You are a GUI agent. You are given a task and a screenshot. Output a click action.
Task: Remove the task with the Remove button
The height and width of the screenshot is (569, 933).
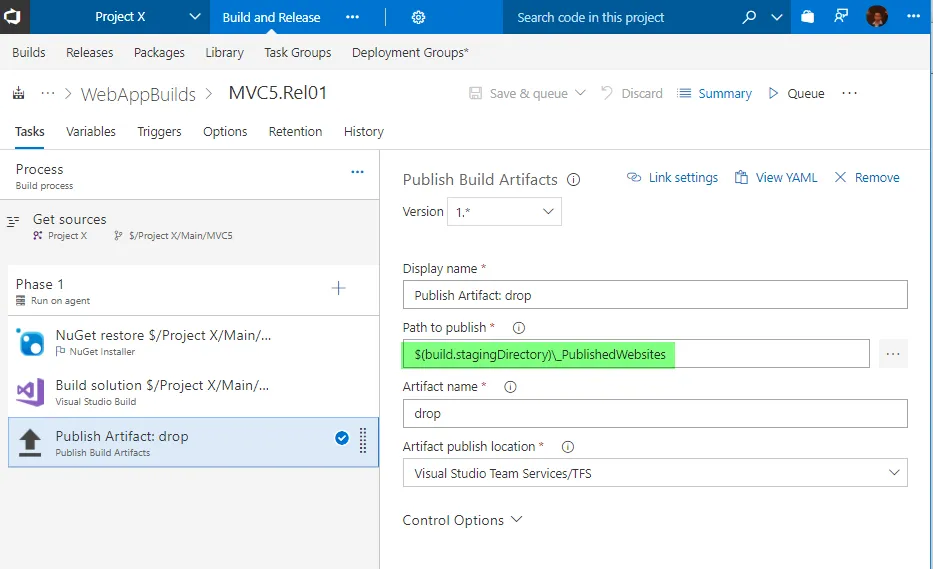click(x=867, y=177)
